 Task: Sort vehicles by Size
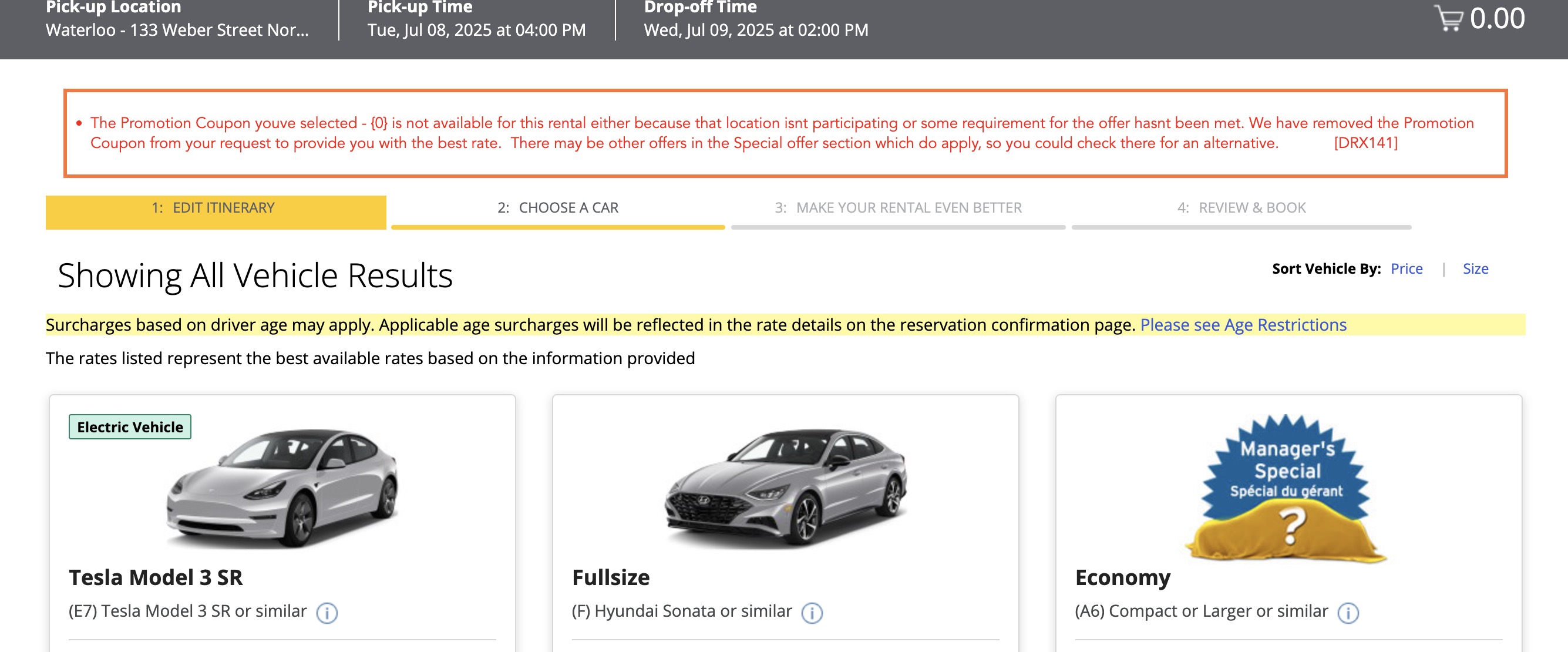pyautogui.click(x=1475, y=268)
